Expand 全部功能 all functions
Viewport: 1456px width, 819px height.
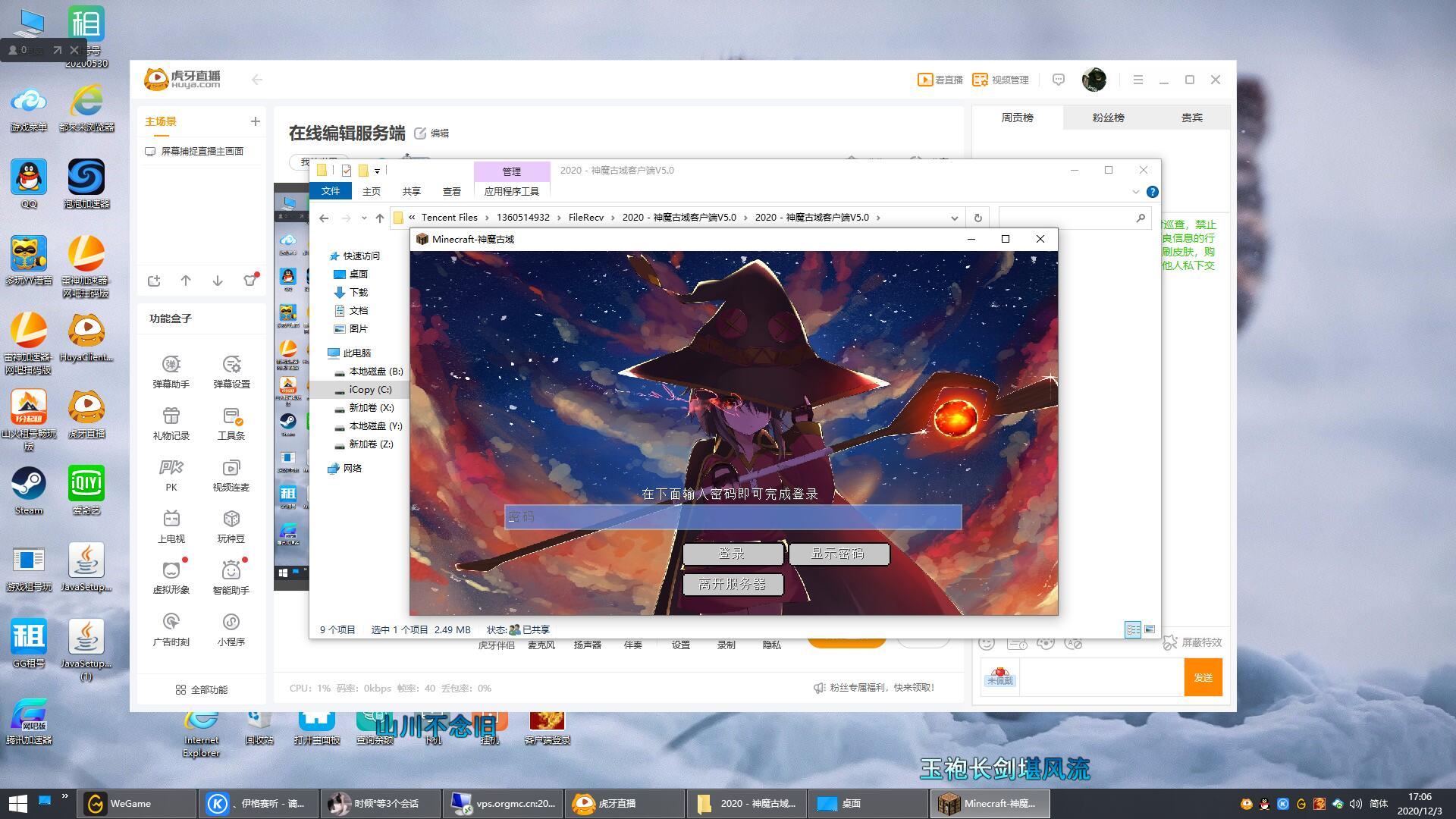[x=201, y=689]
